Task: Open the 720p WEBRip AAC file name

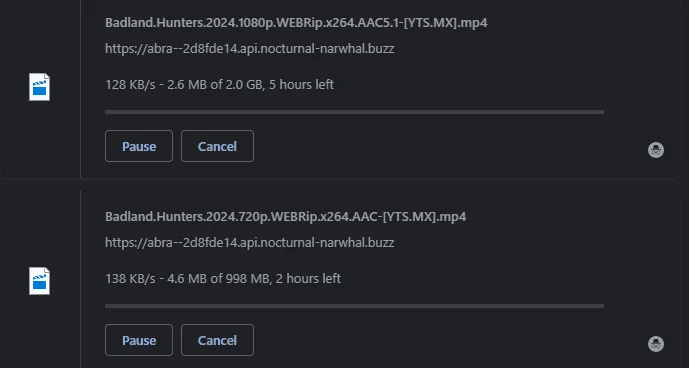Action: [x=286, y=217]
